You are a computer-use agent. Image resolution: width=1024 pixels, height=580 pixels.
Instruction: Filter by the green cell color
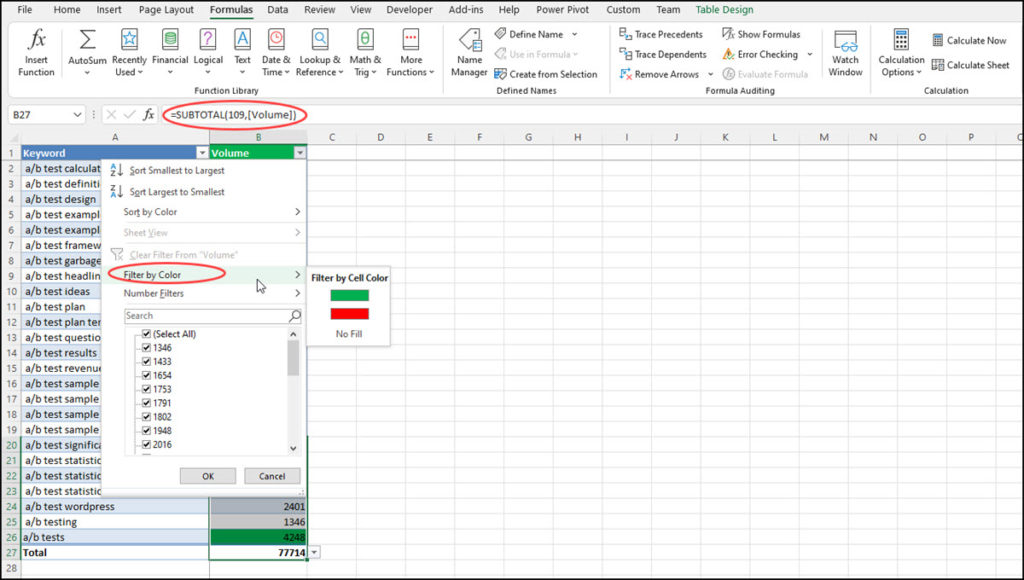pos(349,295)
